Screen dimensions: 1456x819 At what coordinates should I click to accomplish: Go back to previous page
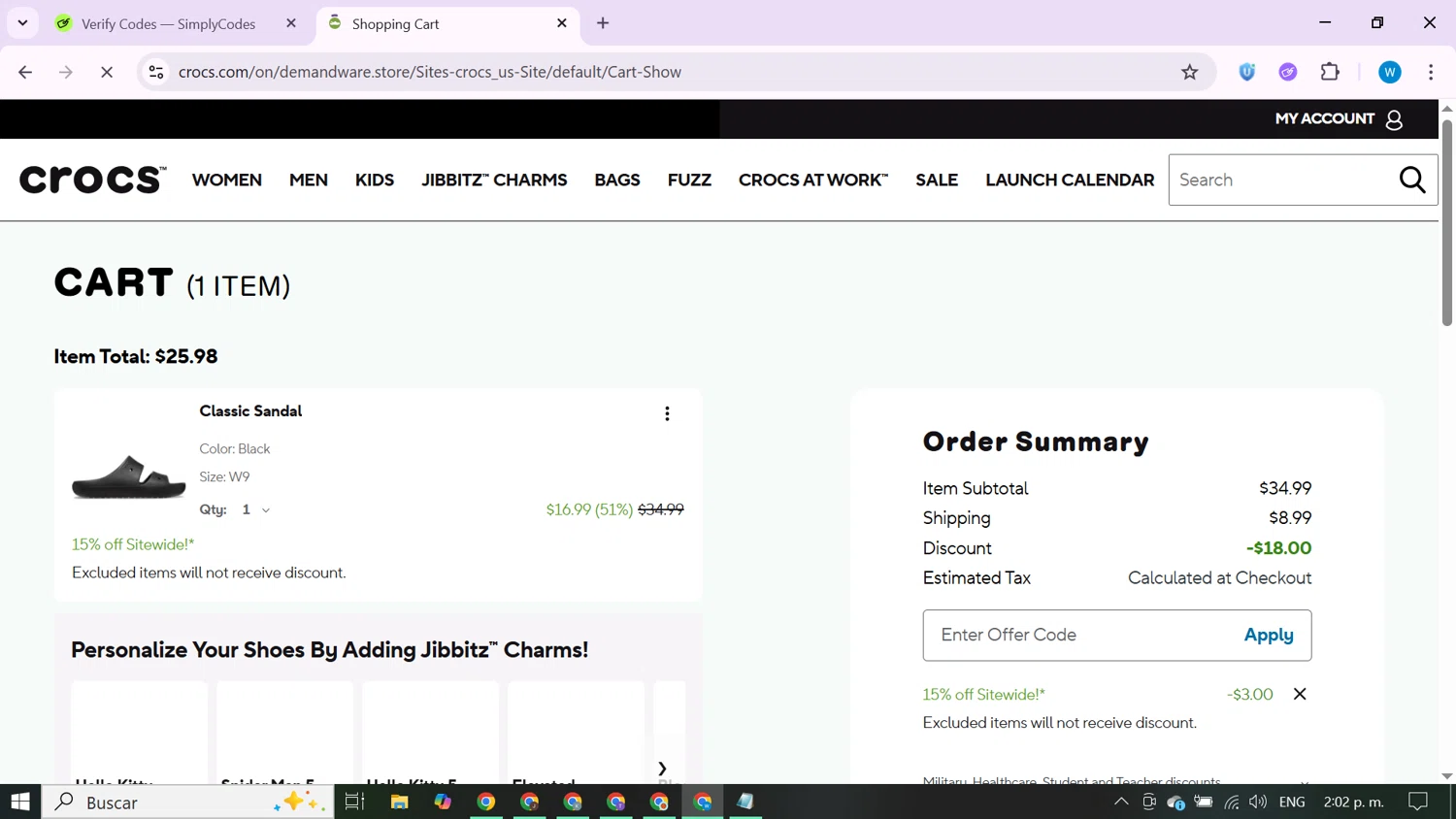coord(25,72)
